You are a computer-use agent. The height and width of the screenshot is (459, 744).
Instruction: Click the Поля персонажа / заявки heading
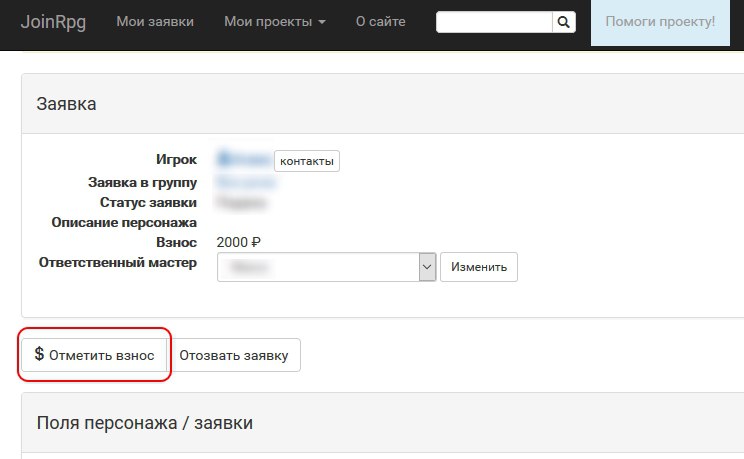point(145,423)
